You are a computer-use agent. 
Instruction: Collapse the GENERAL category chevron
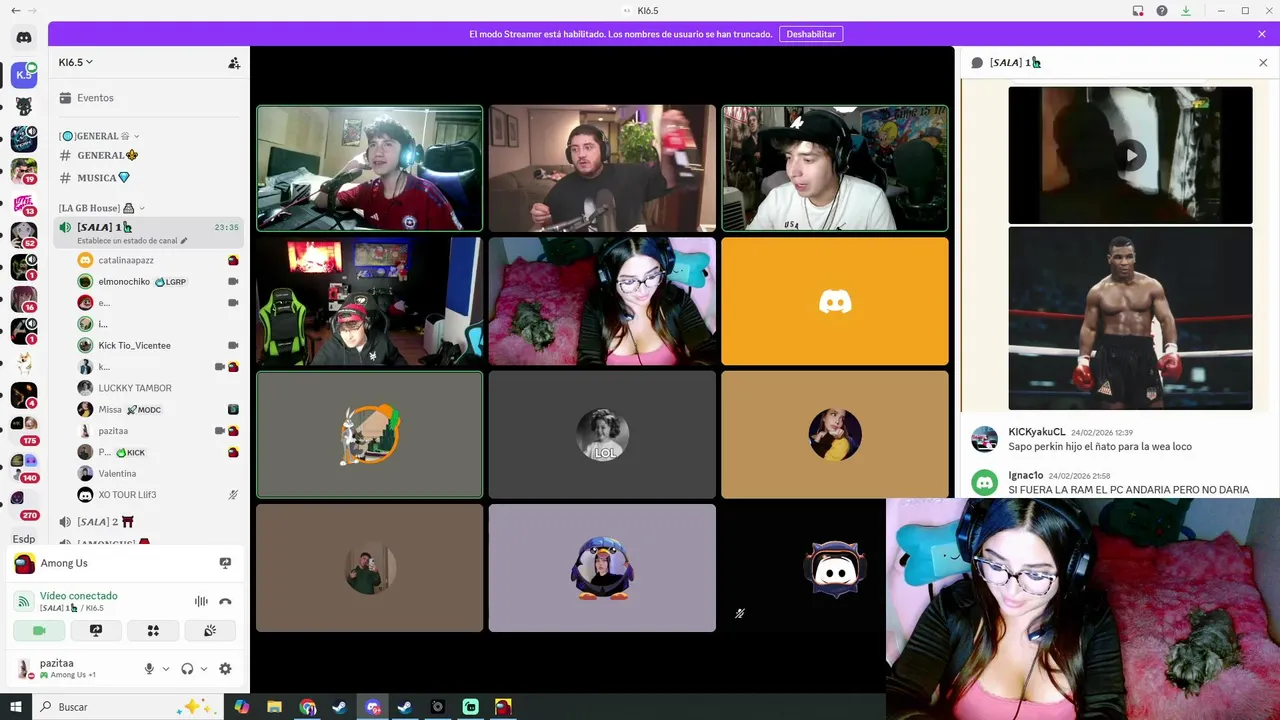pos(137,136)
